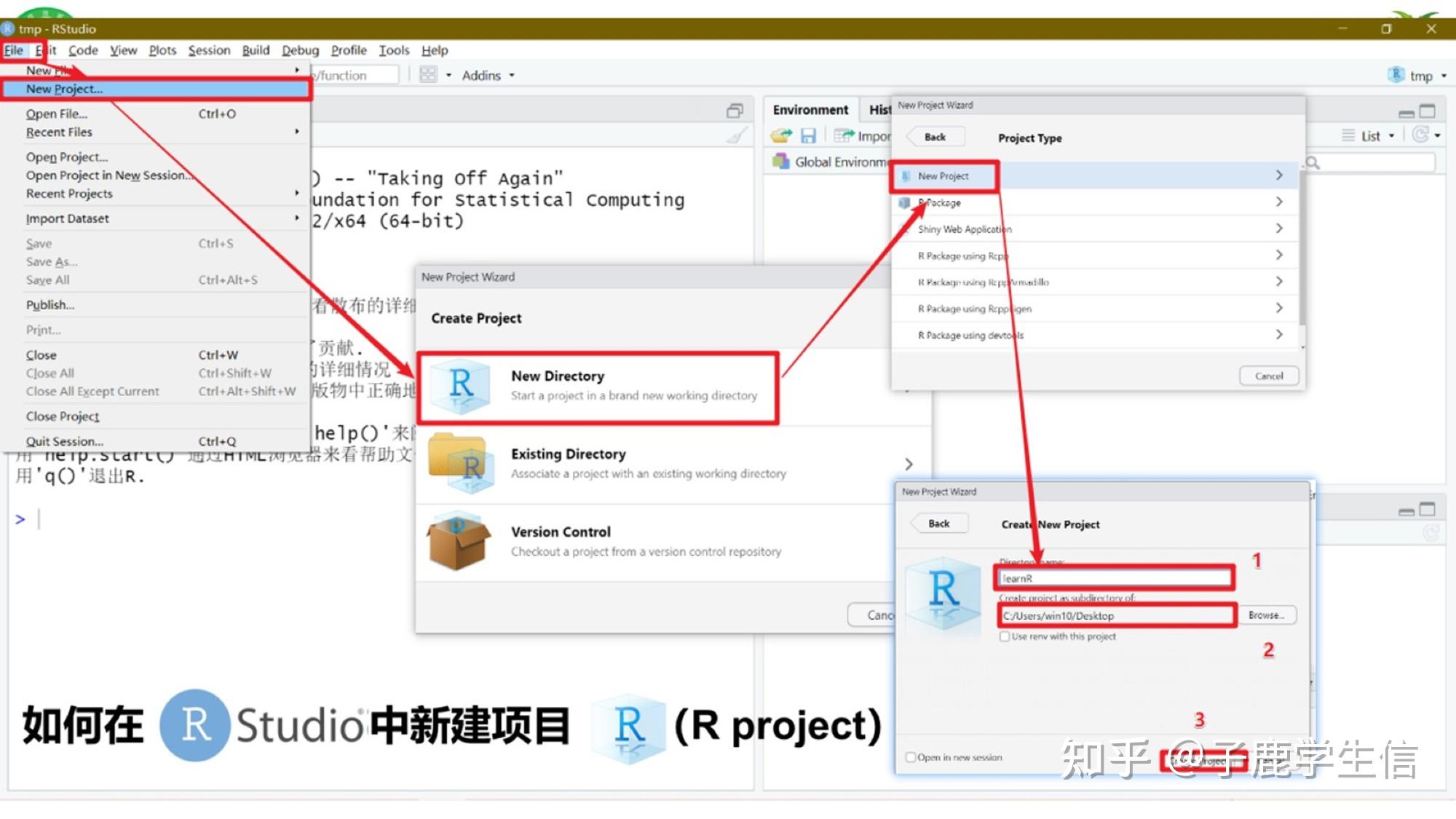Click the Browse button for subdirectory
This screenshot has height=819, width=1456.
tap(1267, 615)
